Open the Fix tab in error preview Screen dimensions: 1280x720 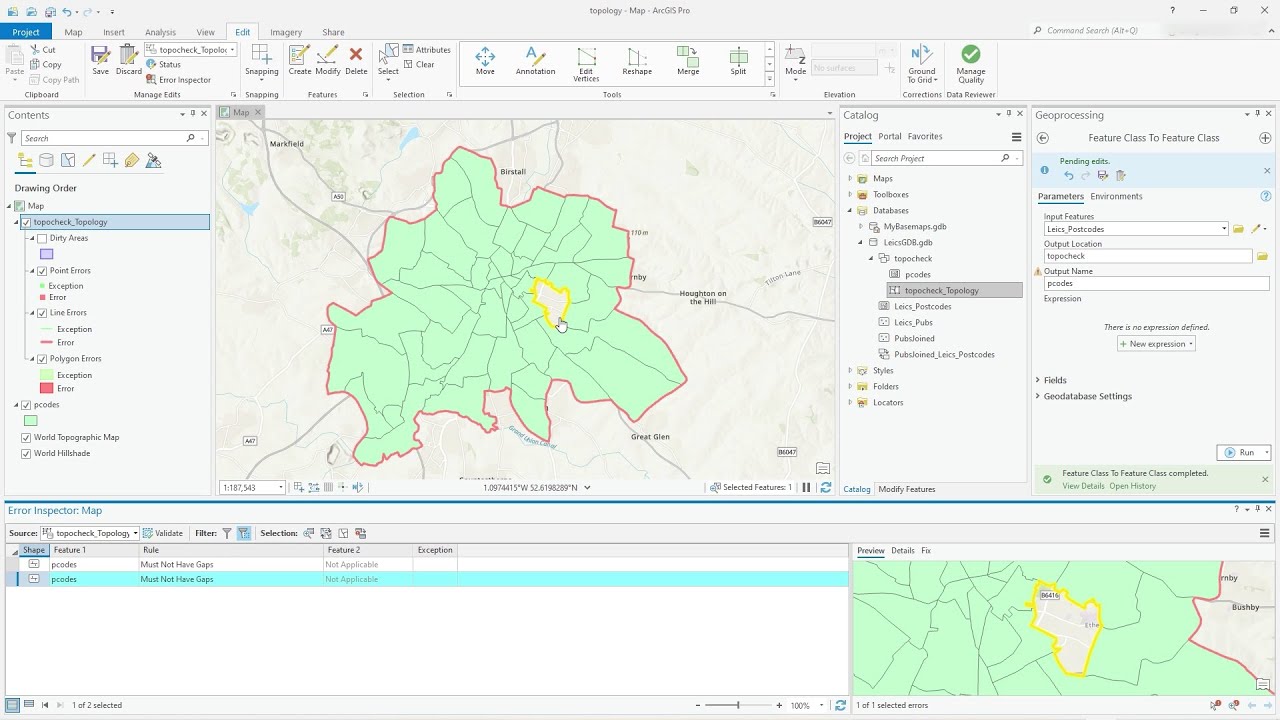pos(926,551)
